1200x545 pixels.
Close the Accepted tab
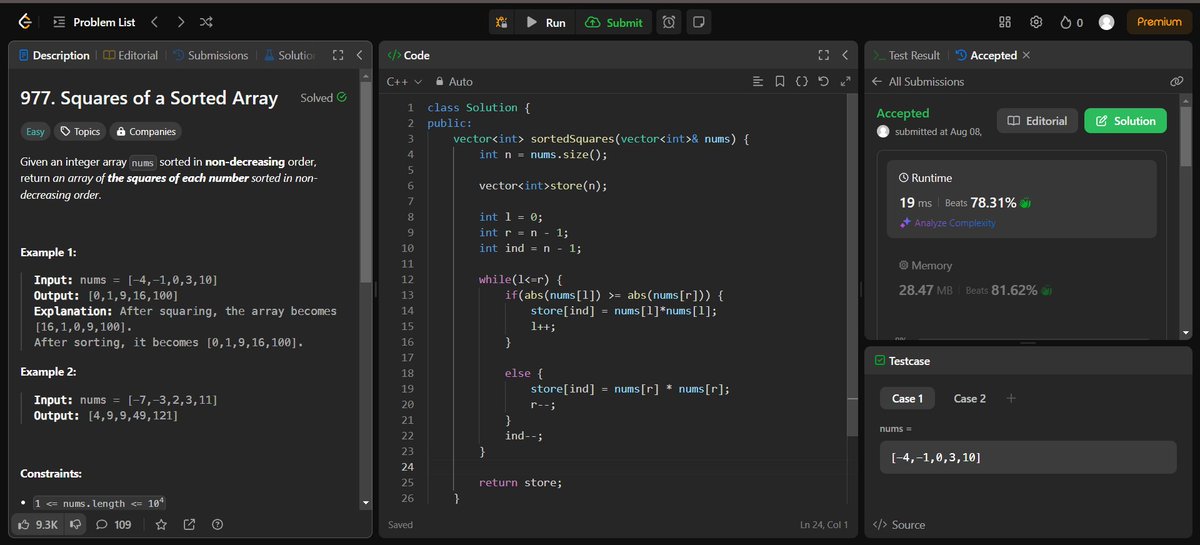coord(1026,56)
